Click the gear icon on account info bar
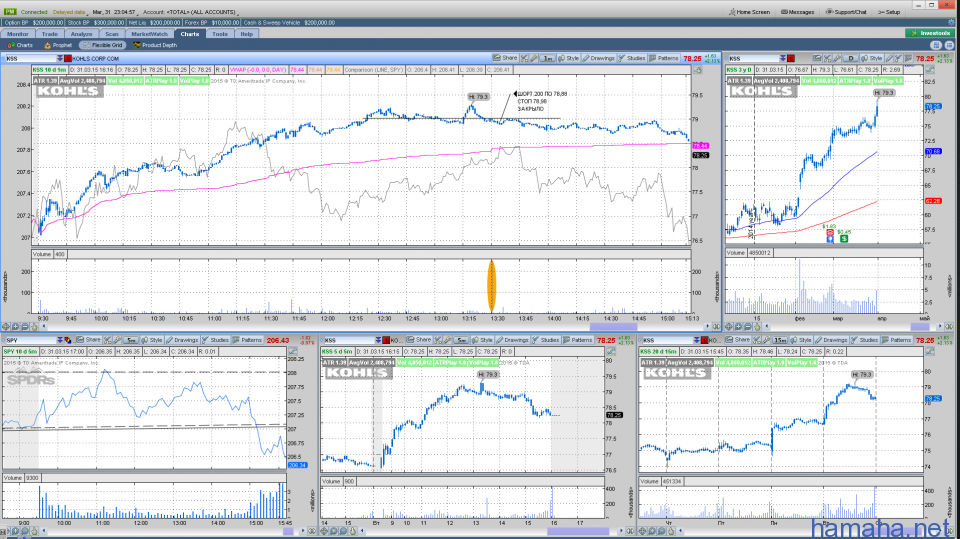Image resolution: width=960 pixels, height=539 pixels. pos(951,23)
